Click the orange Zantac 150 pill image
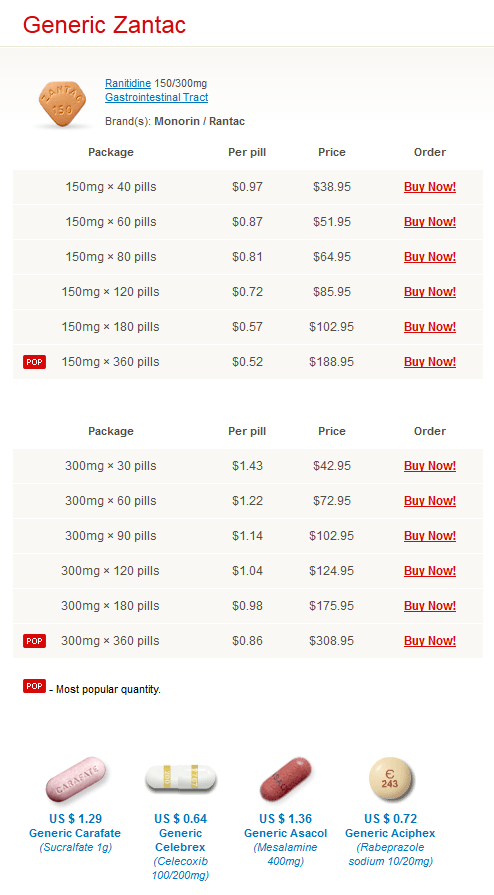The width and height of the screenshot is (494, 895). [62, 104]
